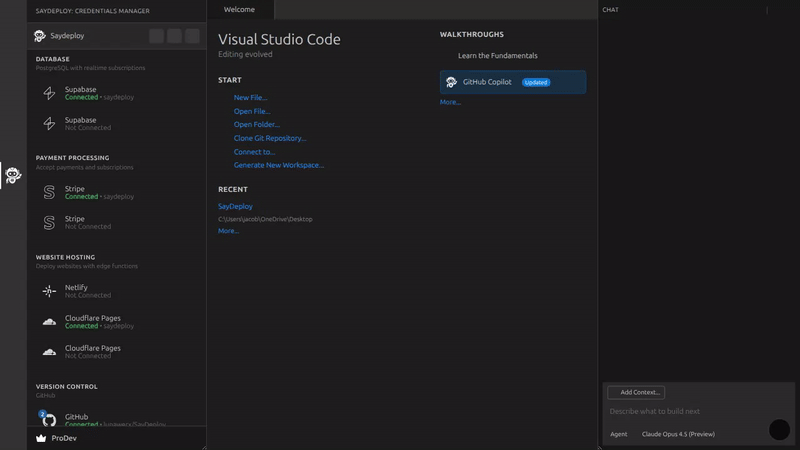Open the connected Stripe S icon

[x=49, y=192]
